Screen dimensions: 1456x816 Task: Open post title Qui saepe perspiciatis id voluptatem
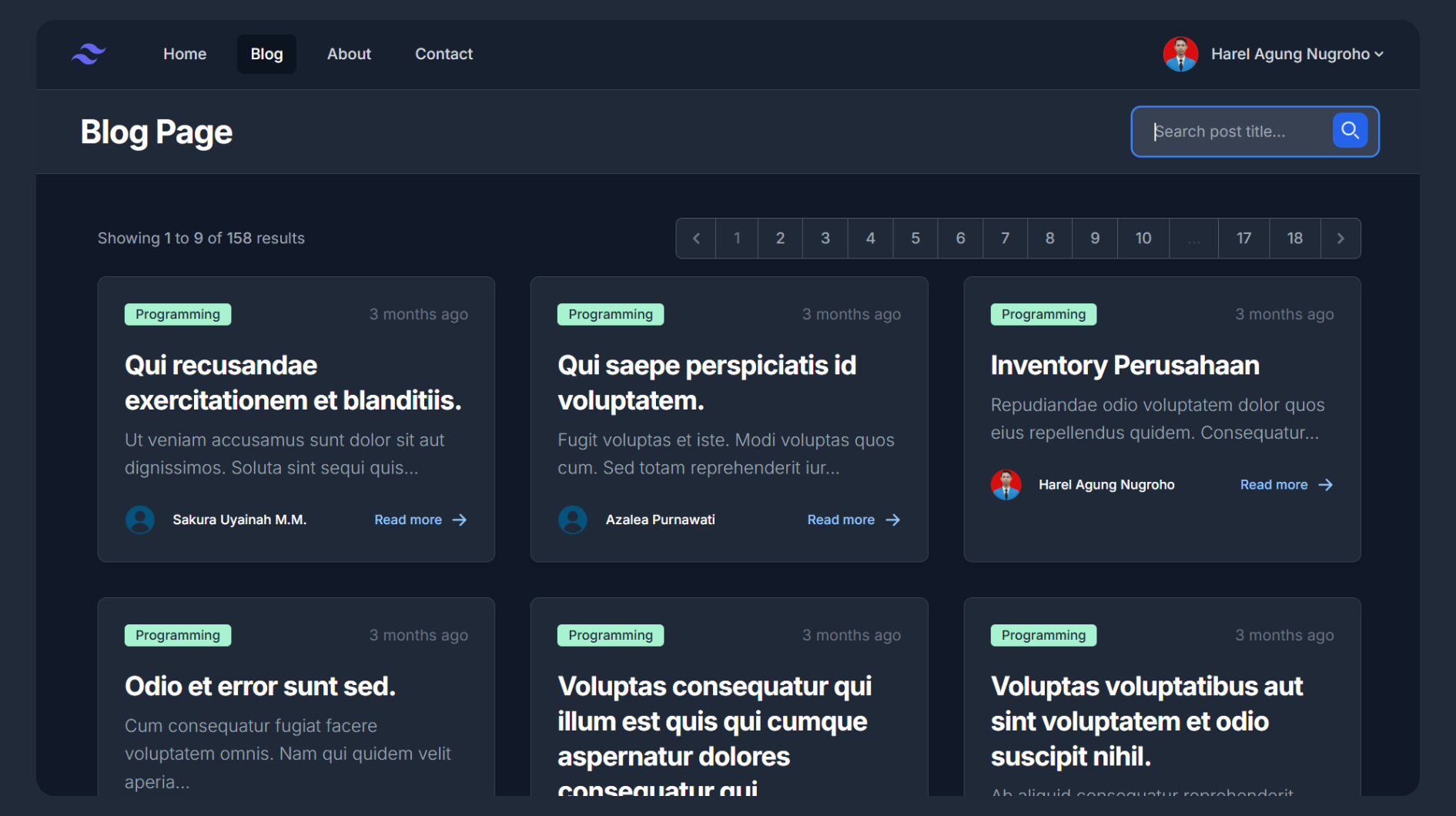[x=707, y=383]
